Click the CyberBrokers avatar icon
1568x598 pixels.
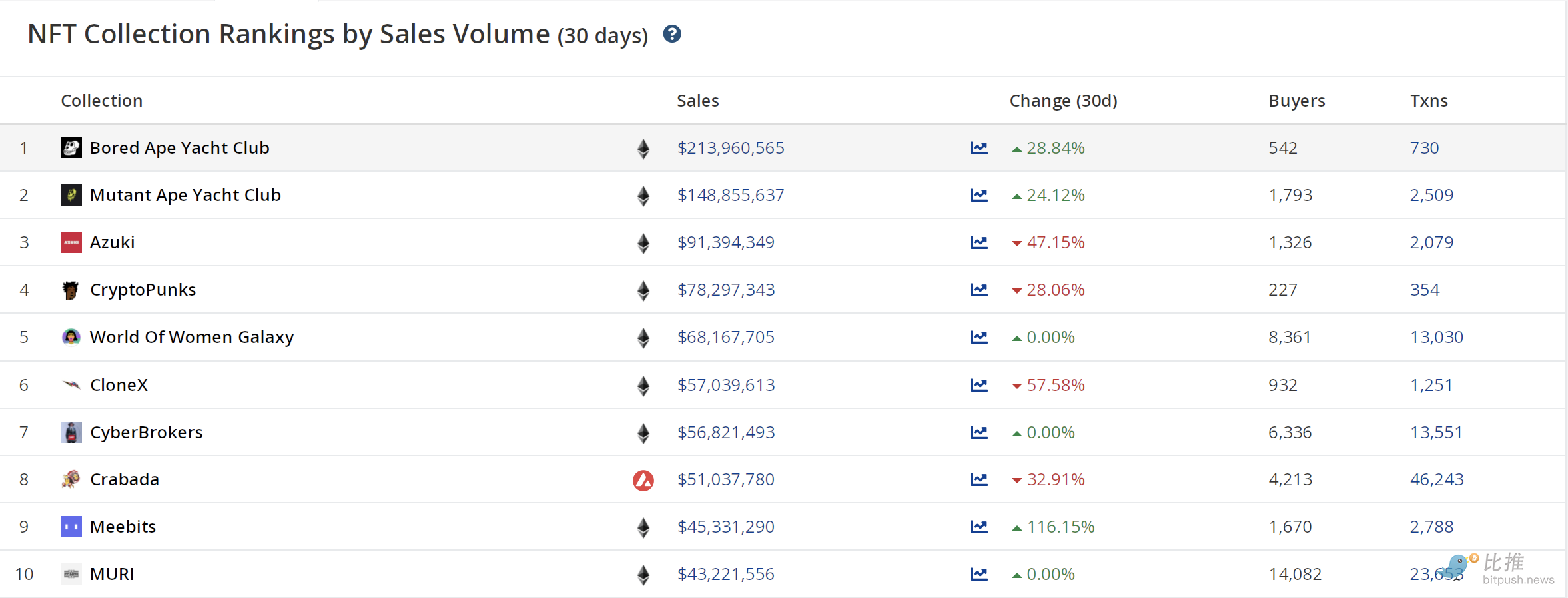[x=71, y=432]
